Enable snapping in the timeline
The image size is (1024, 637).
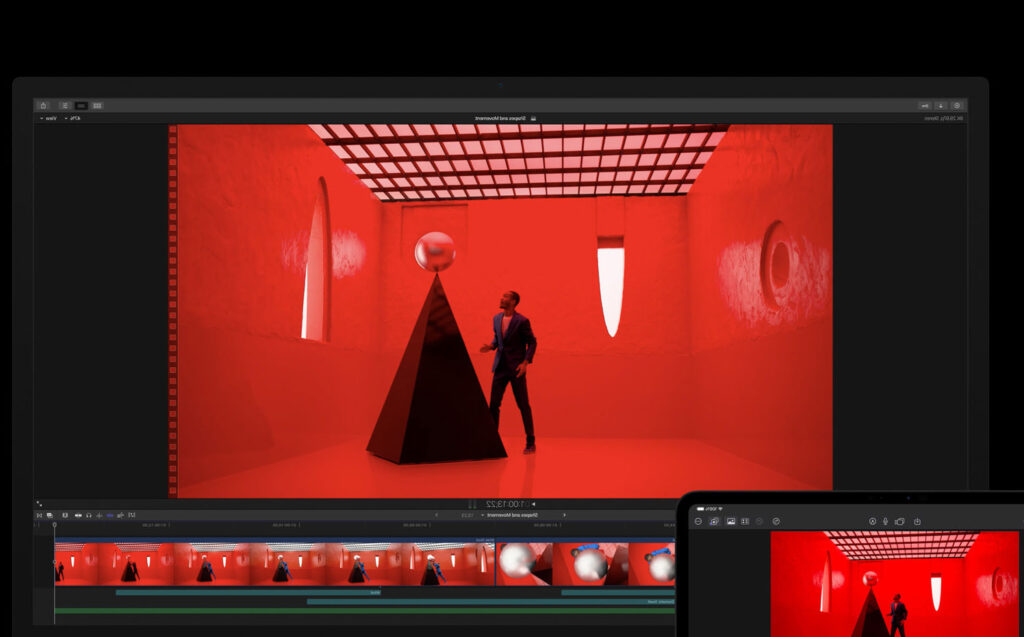click(x=110, y=515)
